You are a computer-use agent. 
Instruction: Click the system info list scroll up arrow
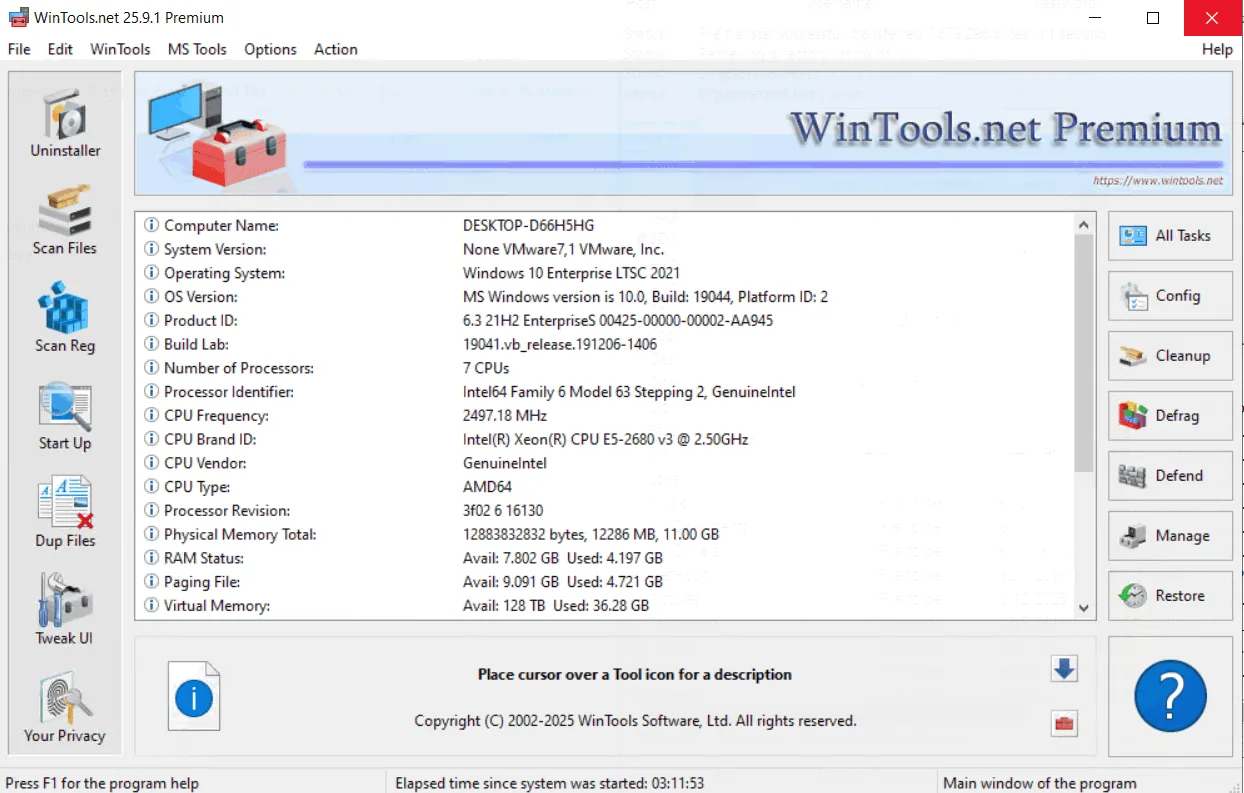tap(1084, 223)
